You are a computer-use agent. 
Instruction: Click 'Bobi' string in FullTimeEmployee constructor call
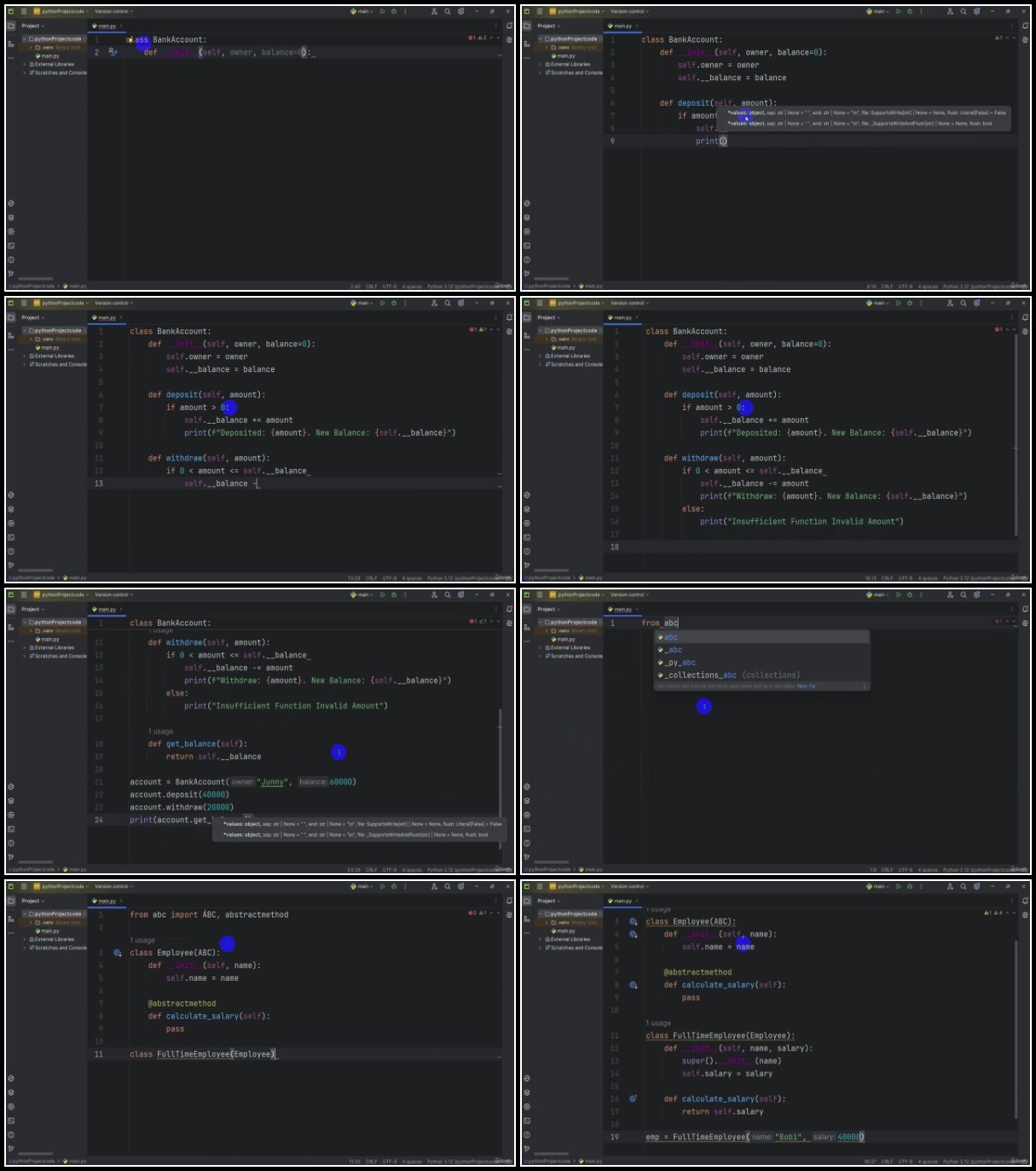tap(790, 1137)
